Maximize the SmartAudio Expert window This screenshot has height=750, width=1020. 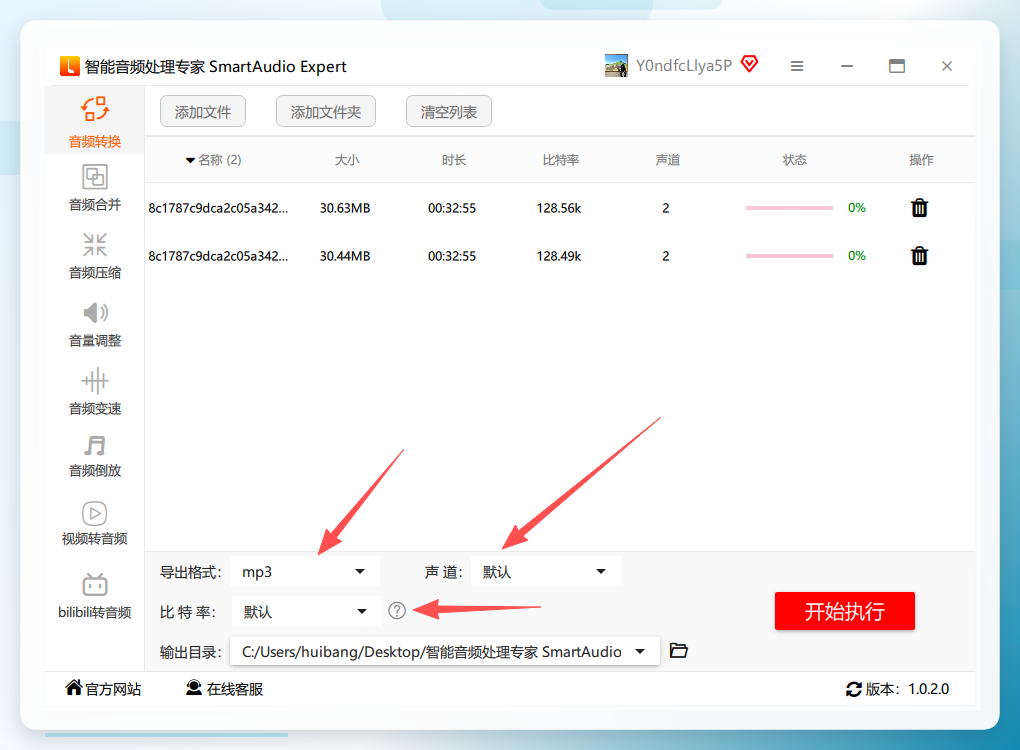click(x=896, y=66)
